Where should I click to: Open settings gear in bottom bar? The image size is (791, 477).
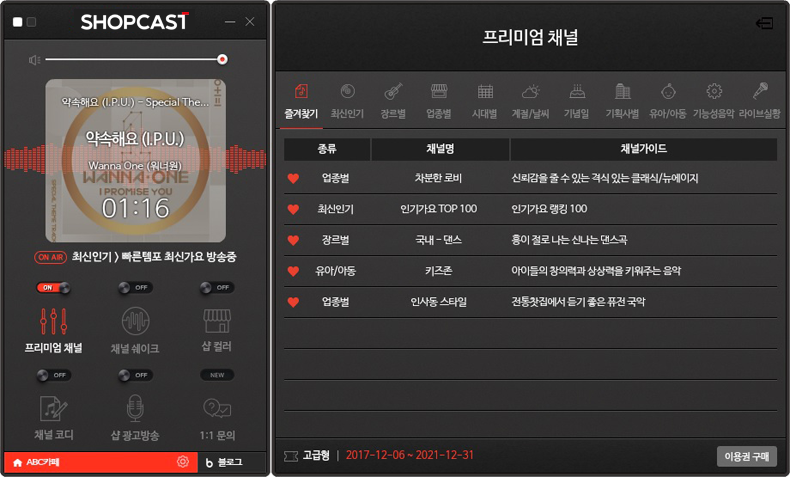(182, 462)
